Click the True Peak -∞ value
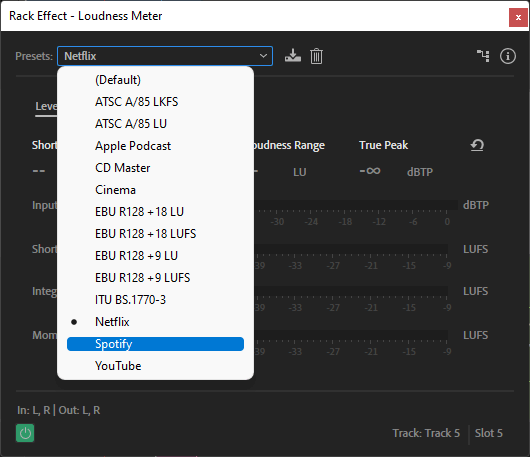This screenshot has width=530, height=457. (370, 171)
